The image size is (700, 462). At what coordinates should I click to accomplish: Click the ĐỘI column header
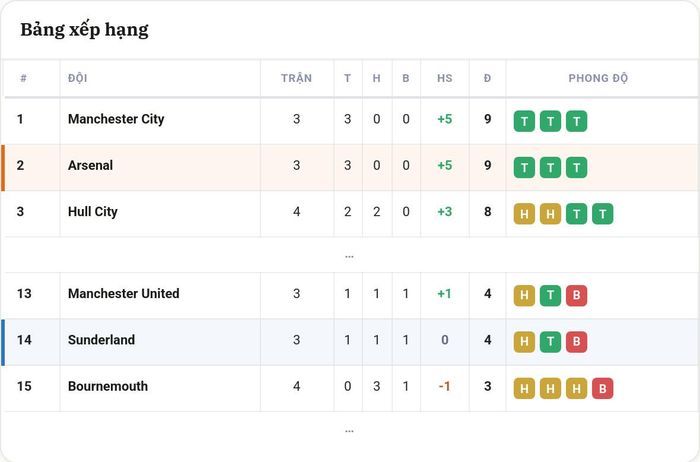tap(78, 78)
